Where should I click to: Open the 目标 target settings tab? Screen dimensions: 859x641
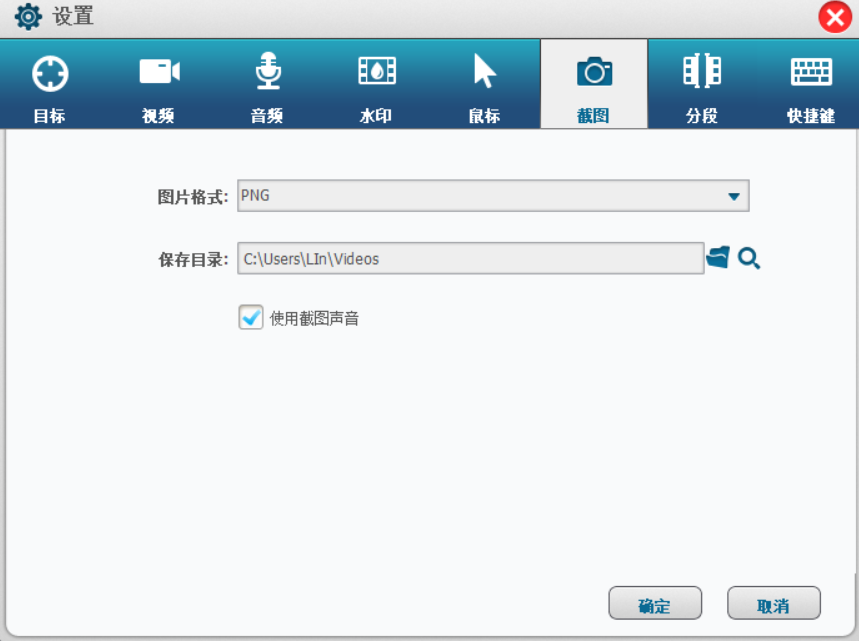(50, 85)
